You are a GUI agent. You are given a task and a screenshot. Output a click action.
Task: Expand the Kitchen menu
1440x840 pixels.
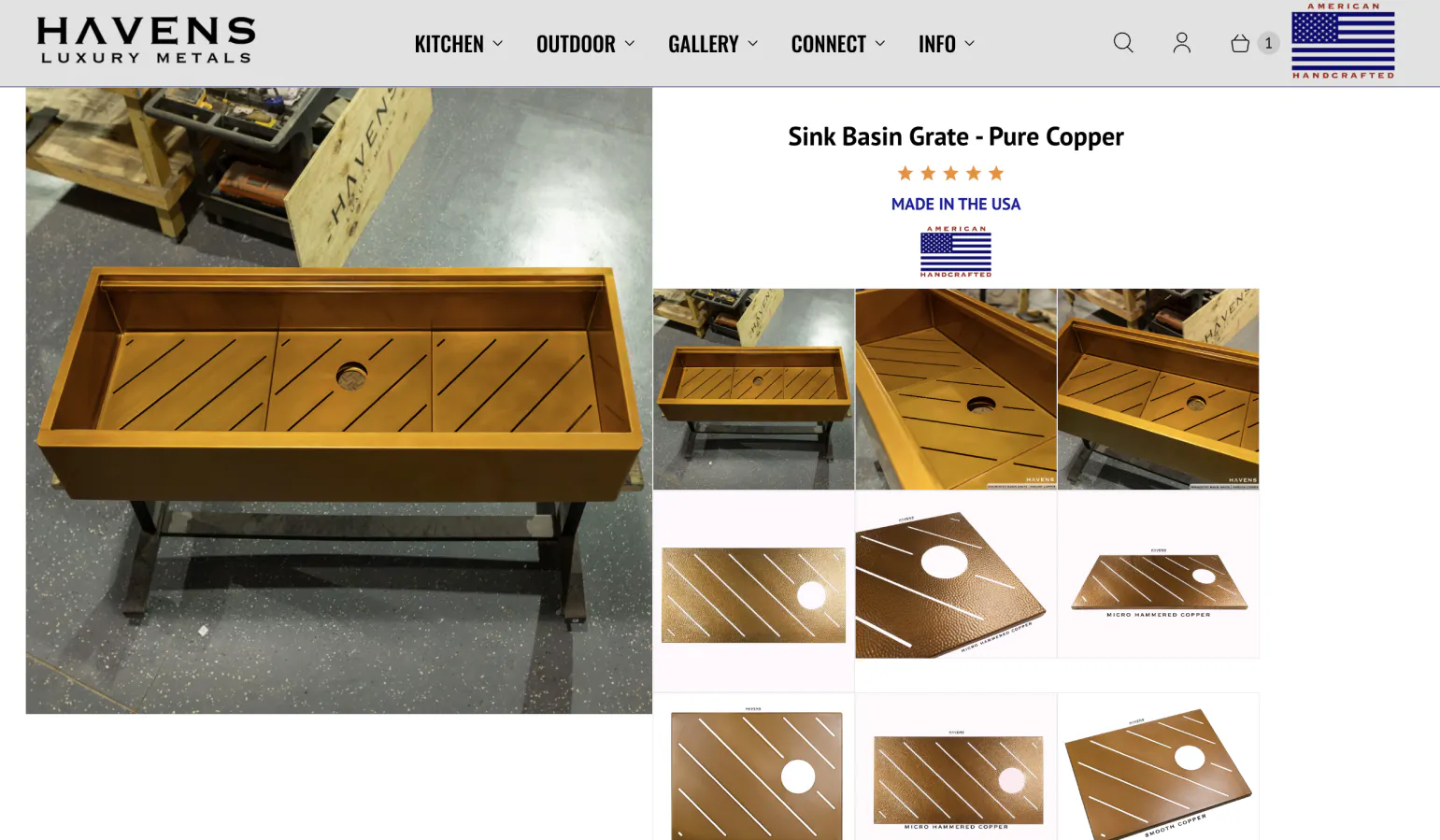459,44
